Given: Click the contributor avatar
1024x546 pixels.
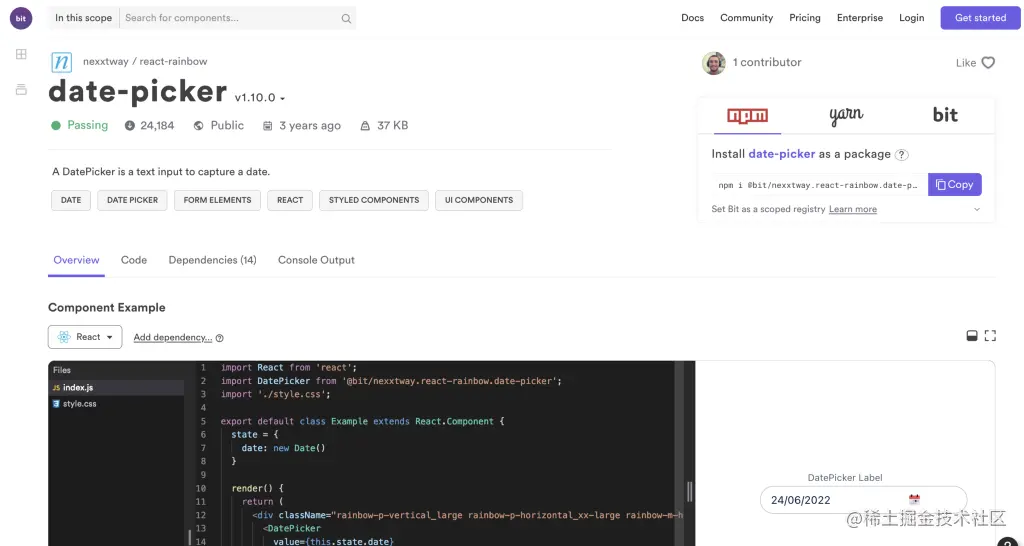Looking at the screenshot, I should [x=713, y=63].
